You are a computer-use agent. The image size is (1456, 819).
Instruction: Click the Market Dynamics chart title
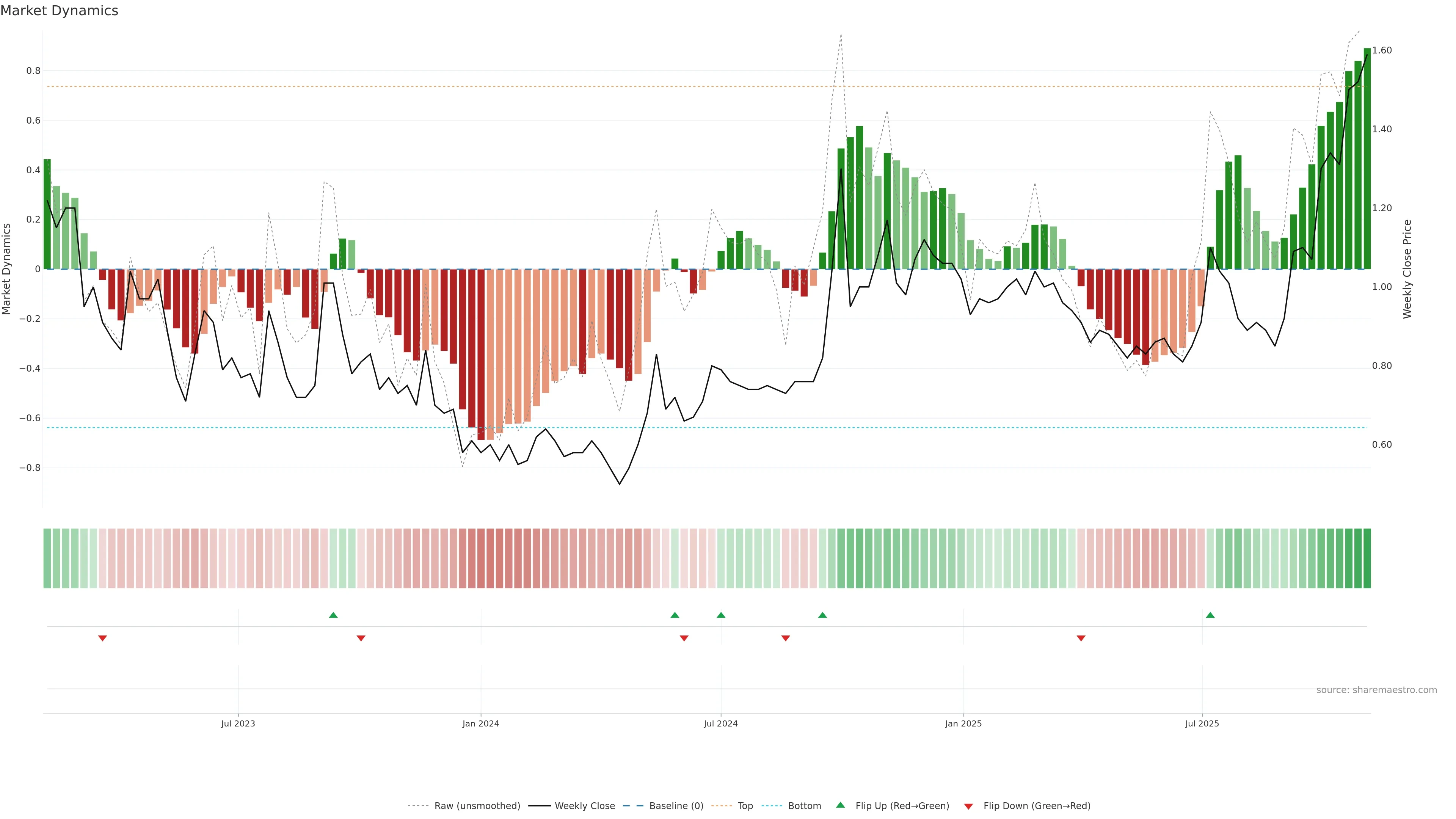click(x=60, y=11)
